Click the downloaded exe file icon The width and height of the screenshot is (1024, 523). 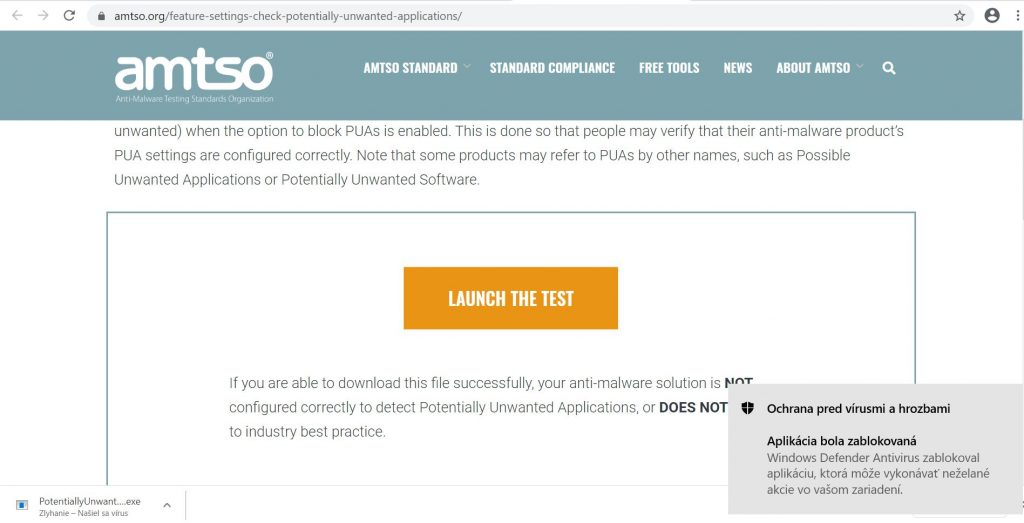(x=22, y=505)
